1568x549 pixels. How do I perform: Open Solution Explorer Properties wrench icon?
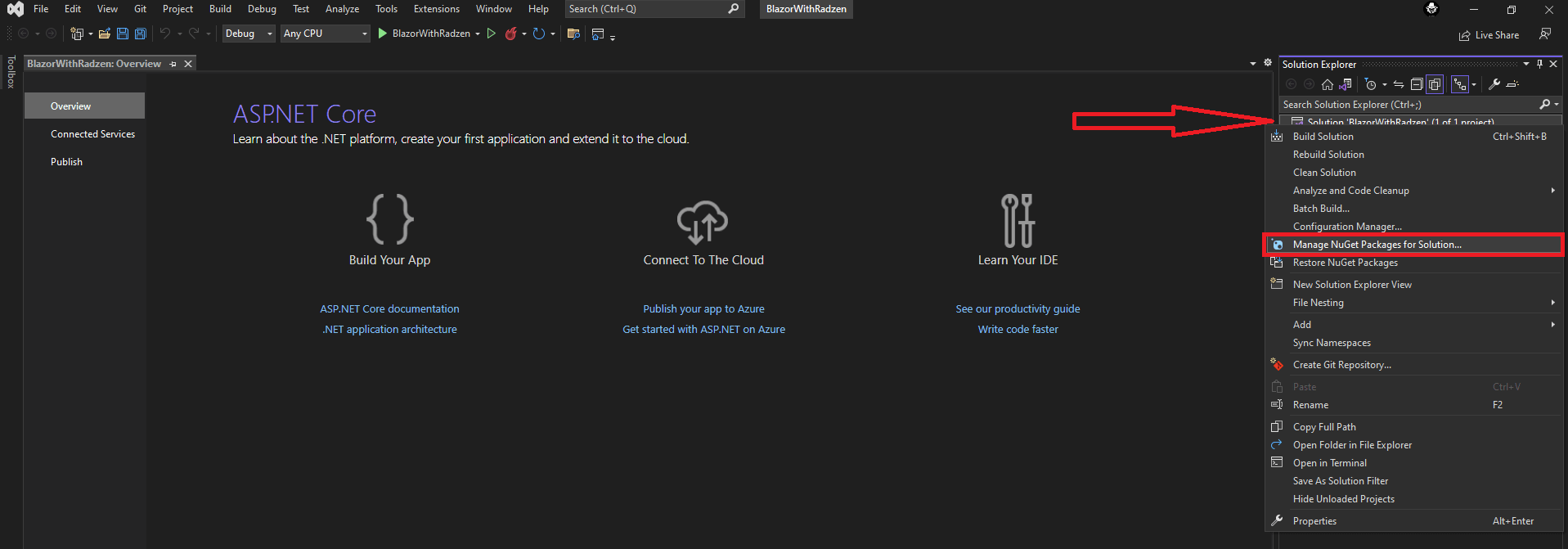click(x=1494, y=84)
